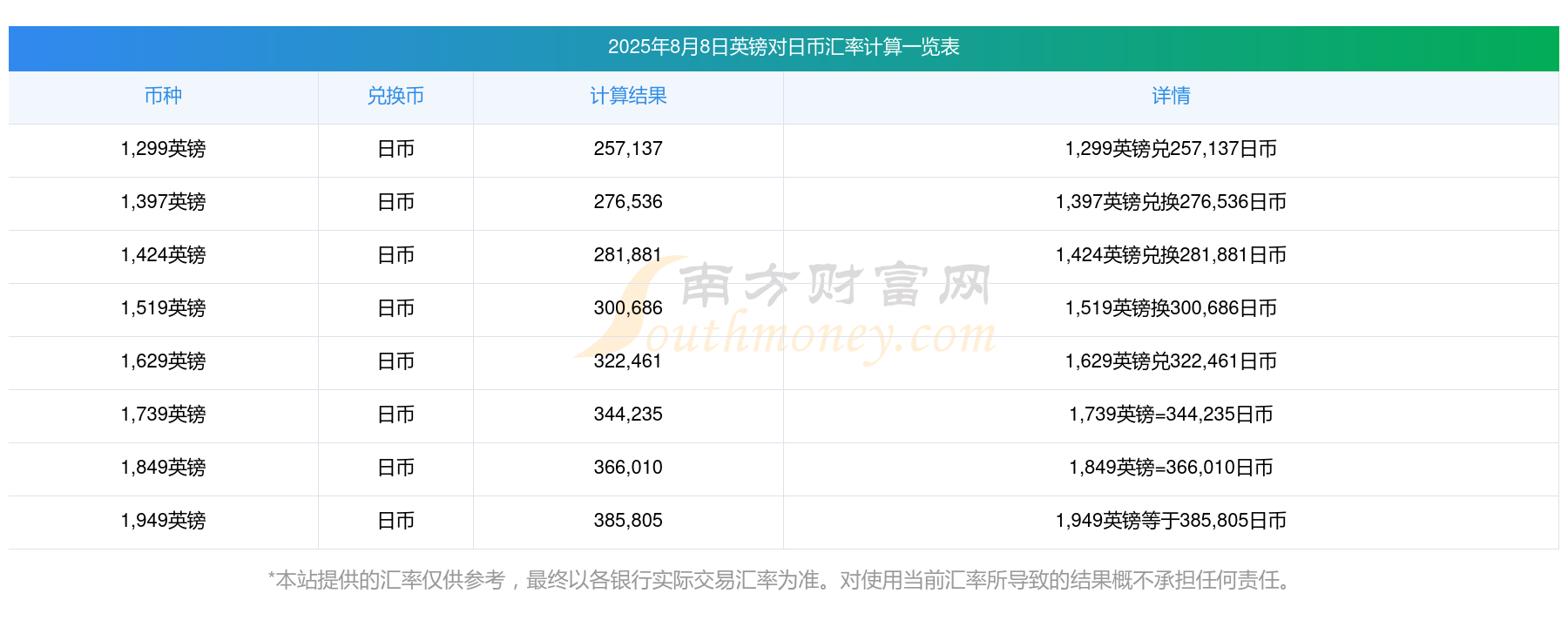Viewport: 1568px width, 627px height.
Task: Click detail text 1,519英镑换300,686日币
Action: pyautogui.click(x=1171, y=308)
